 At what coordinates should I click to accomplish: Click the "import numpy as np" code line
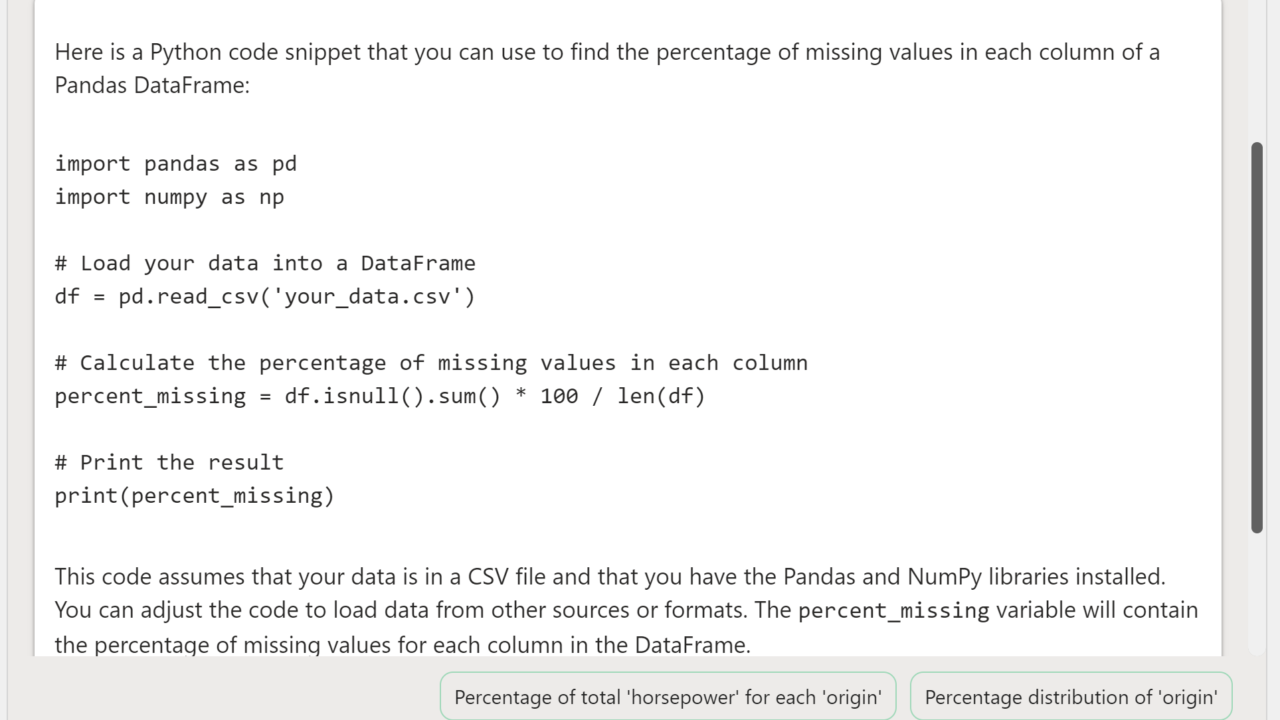pos(169,197)
